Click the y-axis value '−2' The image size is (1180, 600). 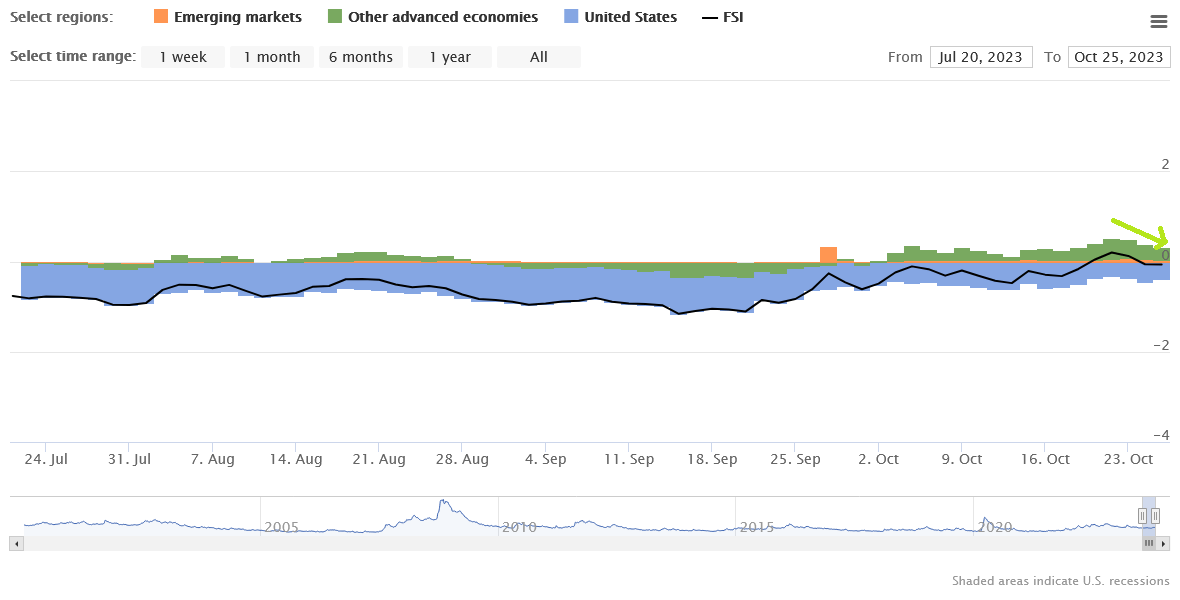(x=1161, y=345)
